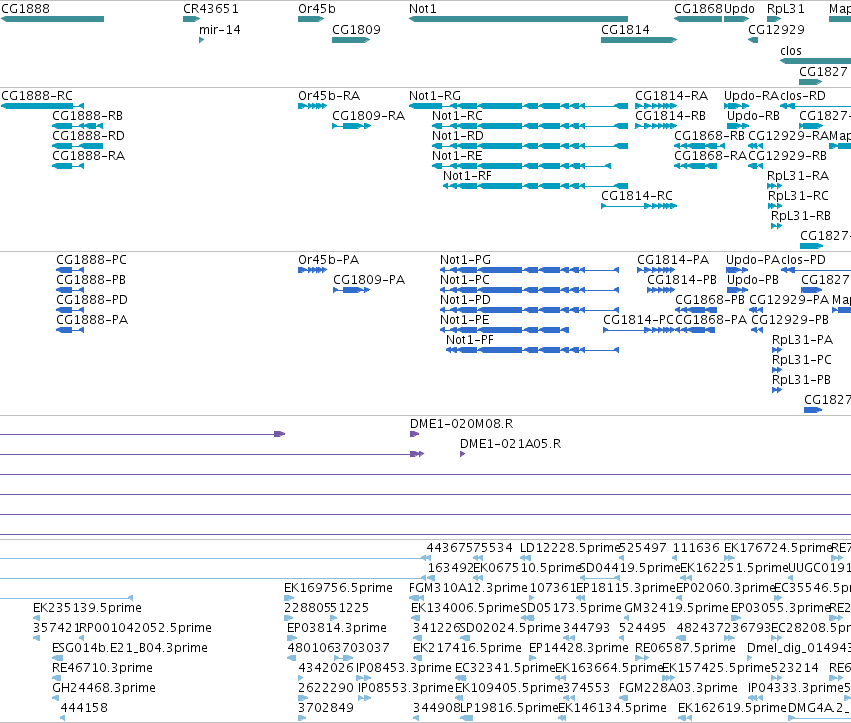Select protein CG1888-PA
This screenshot has height=723, width=851.
pyautogui.click(x=70, y=330)
